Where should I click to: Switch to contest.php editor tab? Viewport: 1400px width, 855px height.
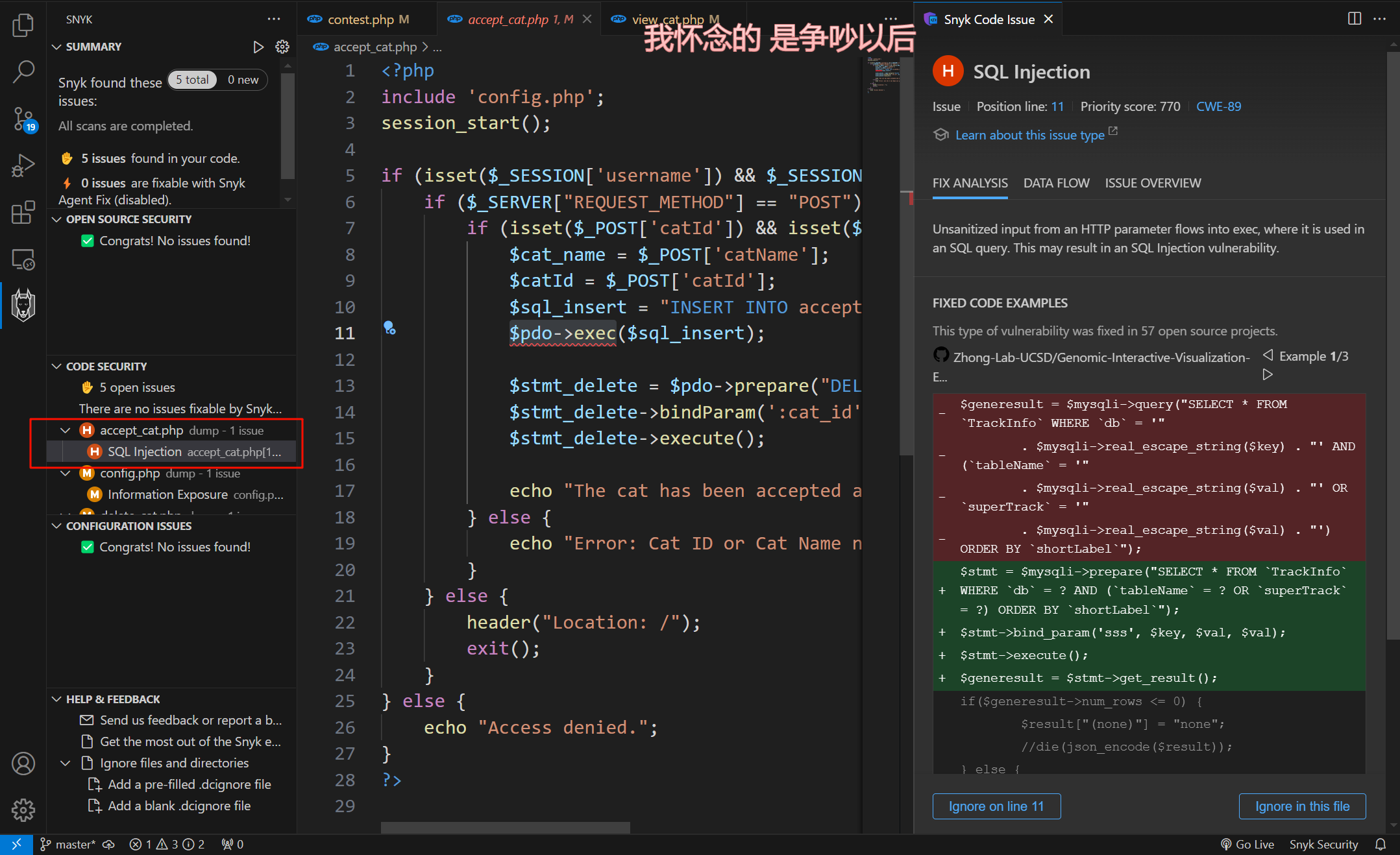[x=360, y=19]
